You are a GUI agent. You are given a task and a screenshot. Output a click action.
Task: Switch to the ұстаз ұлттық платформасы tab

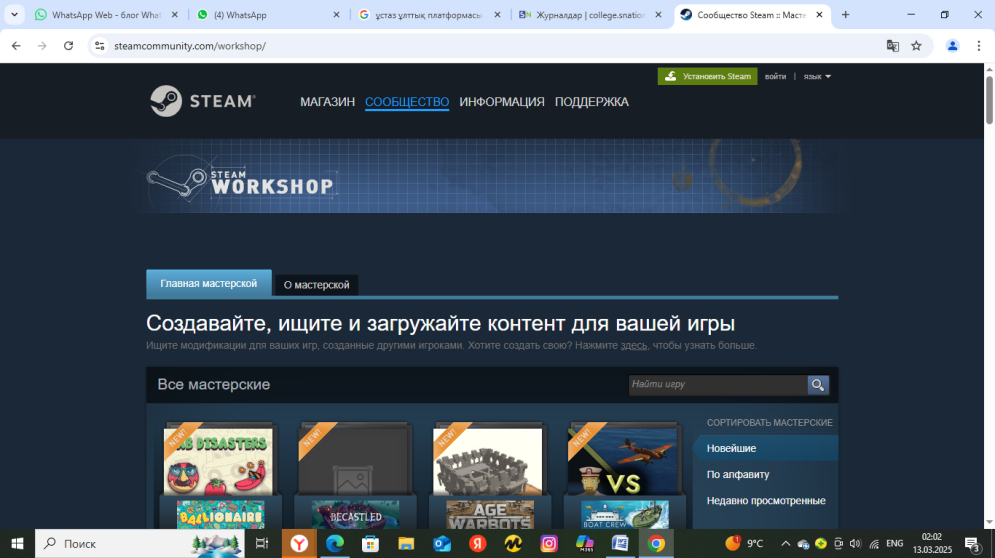tap(430, 15)
